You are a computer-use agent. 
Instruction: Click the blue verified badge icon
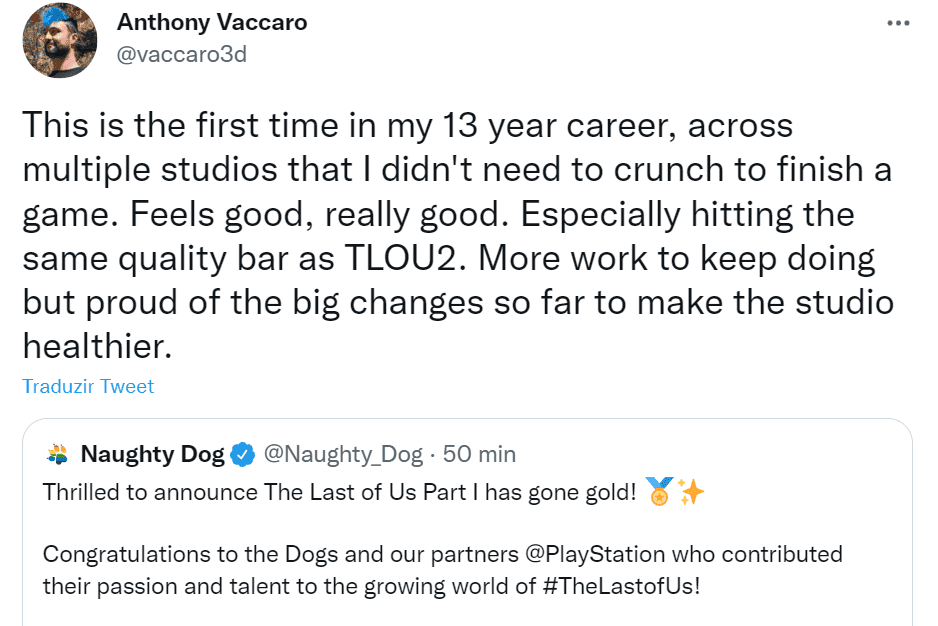click(x=243, y=455)
